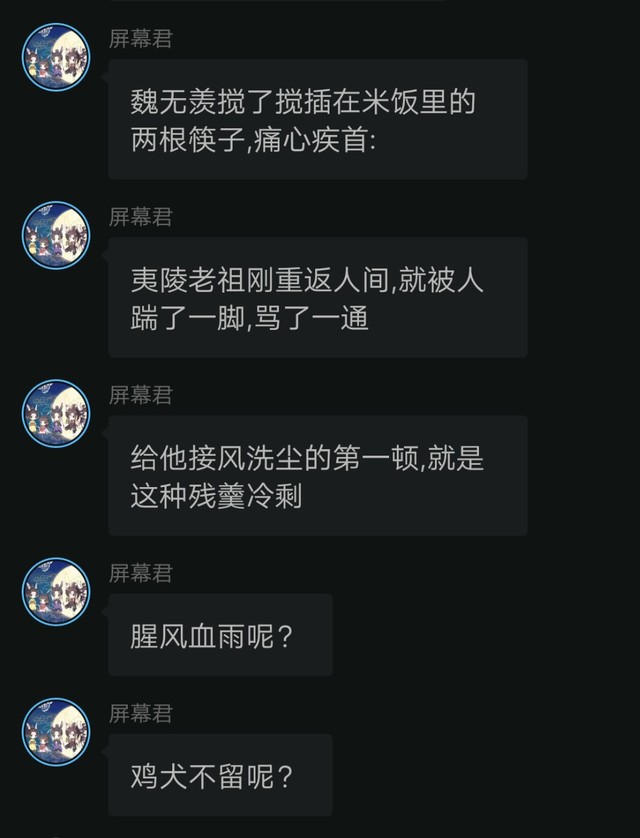The image size is (640, 838).
Task: Open avatar beside the 魏无羡搅了搅 message
Action: coord(56,57)
